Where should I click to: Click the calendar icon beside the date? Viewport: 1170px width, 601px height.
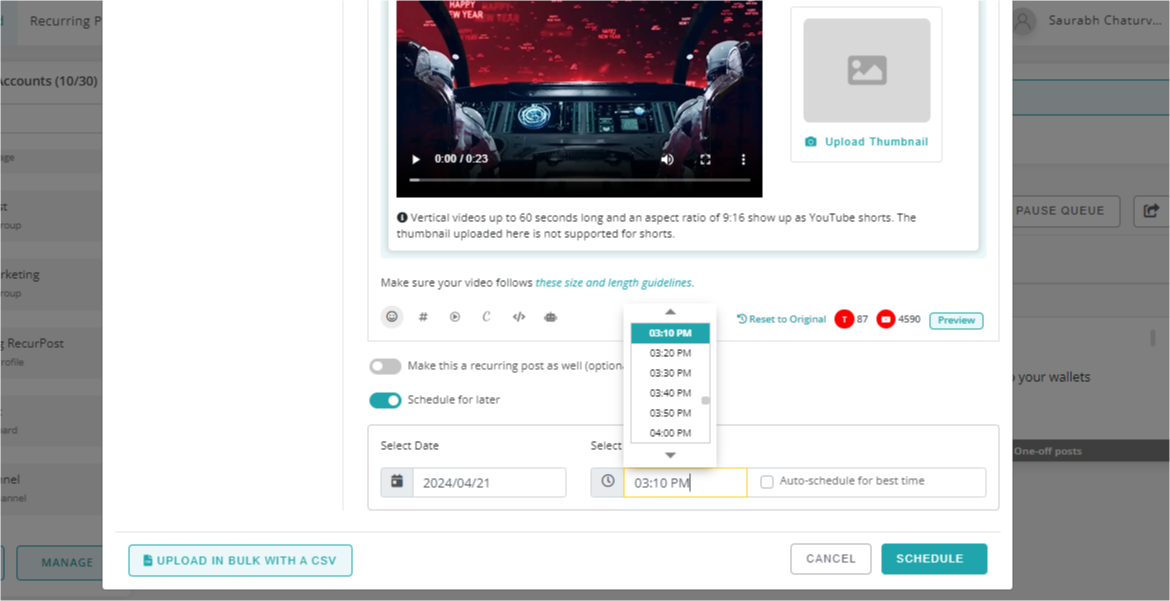[x=397, y=482]
